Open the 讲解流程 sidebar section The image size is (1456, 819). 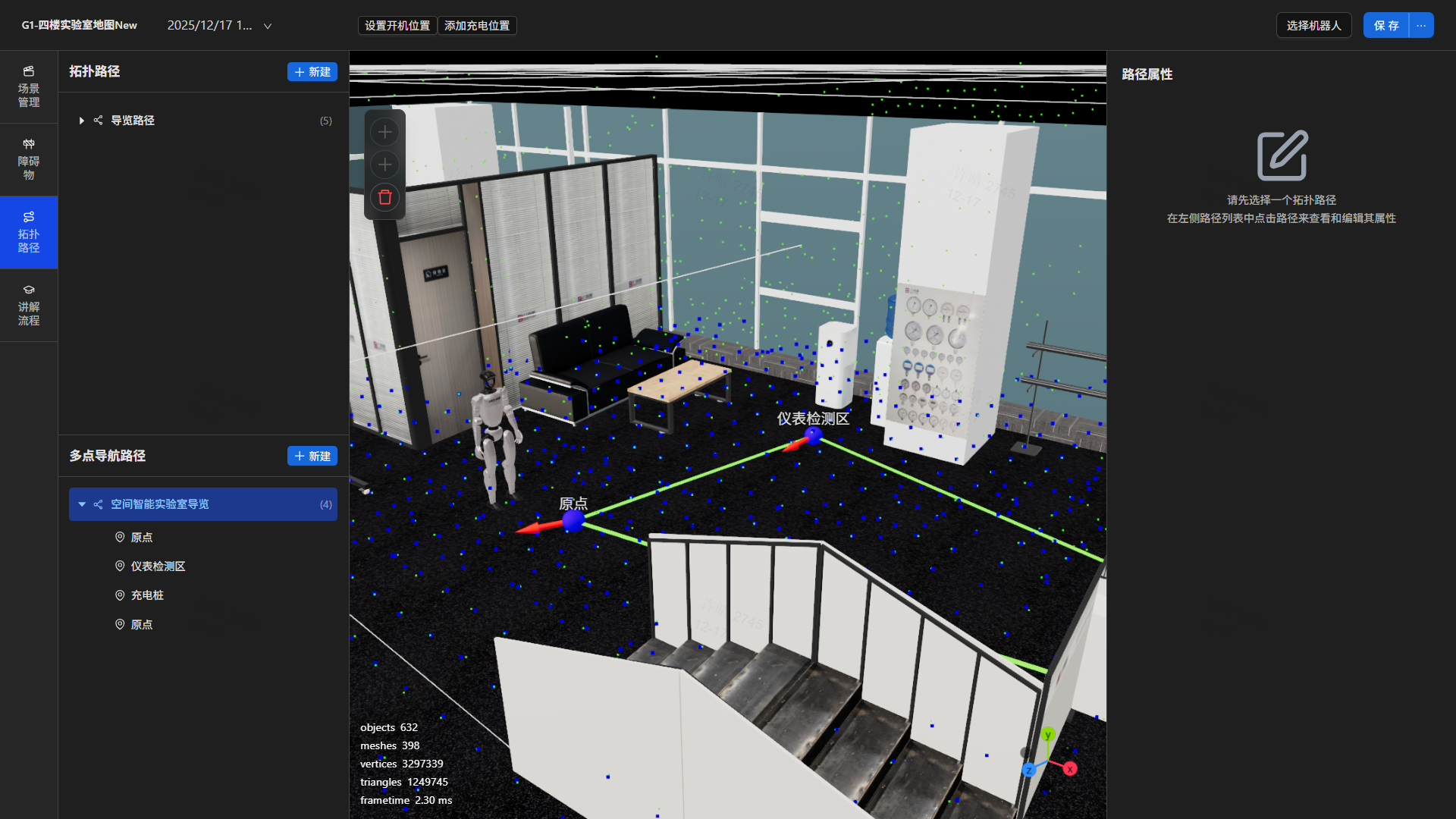pos(29,305)
